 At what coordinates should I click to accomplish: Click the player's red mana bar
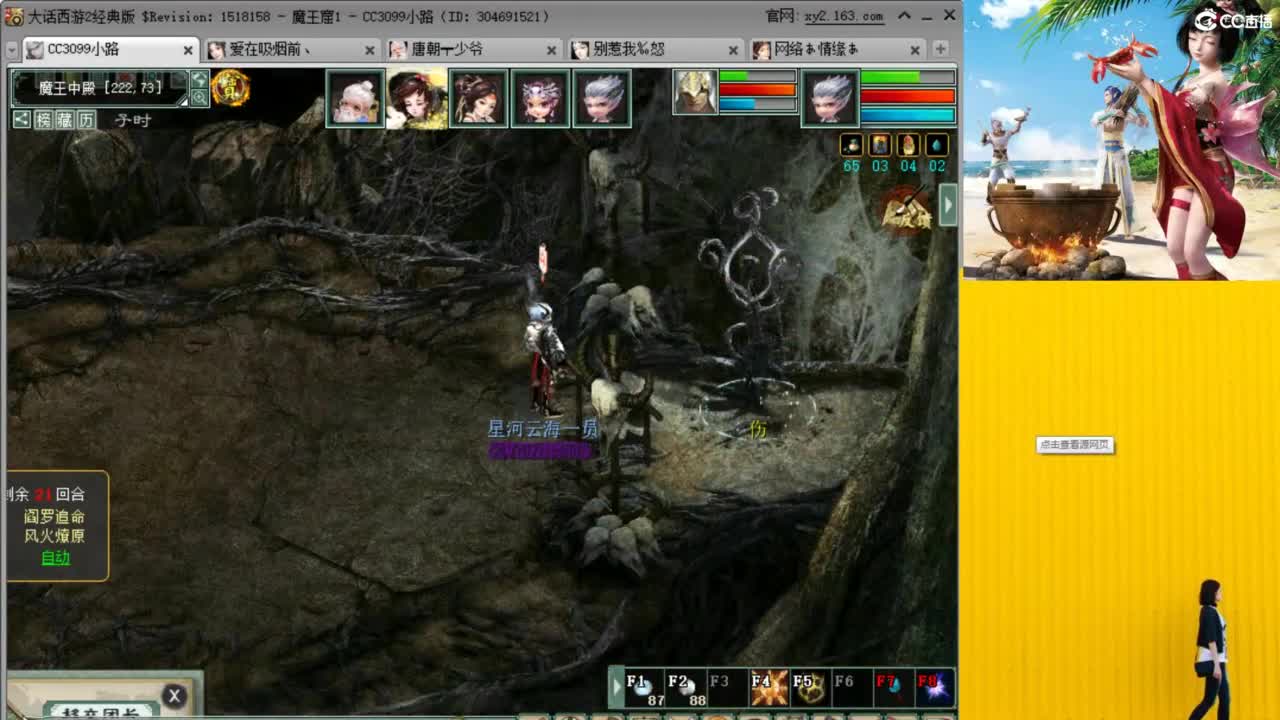908,97
